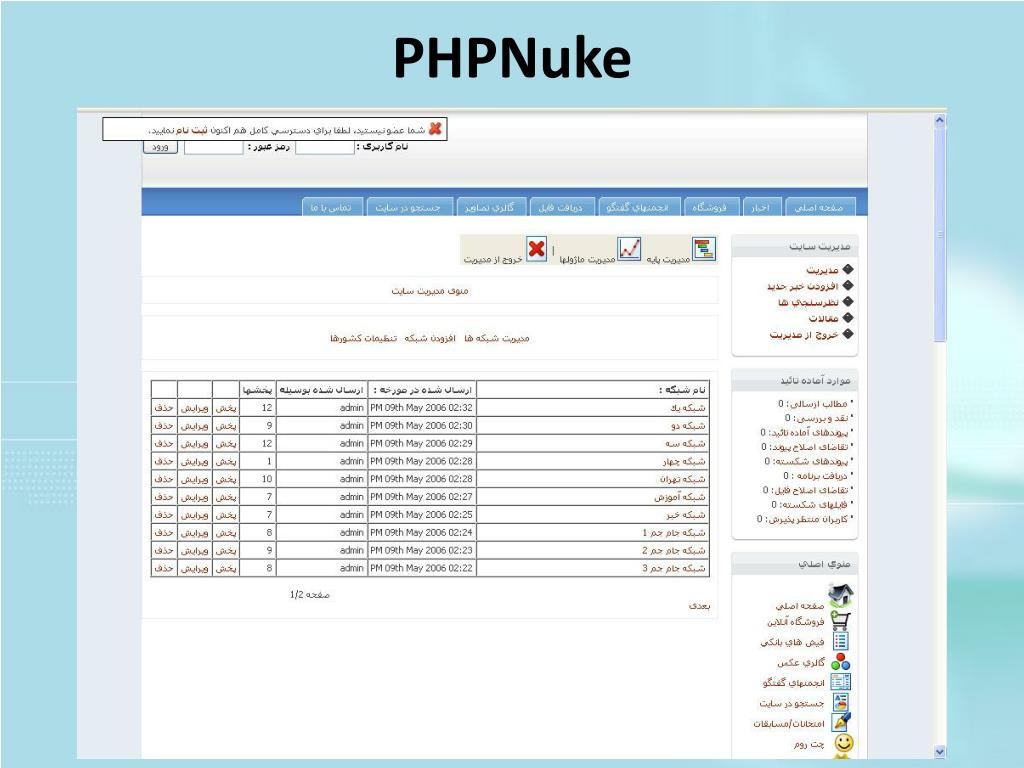The image size is (1024, 768).
Task: Dismiss the membership notice red X icon
Action: [x=436, y=129]
